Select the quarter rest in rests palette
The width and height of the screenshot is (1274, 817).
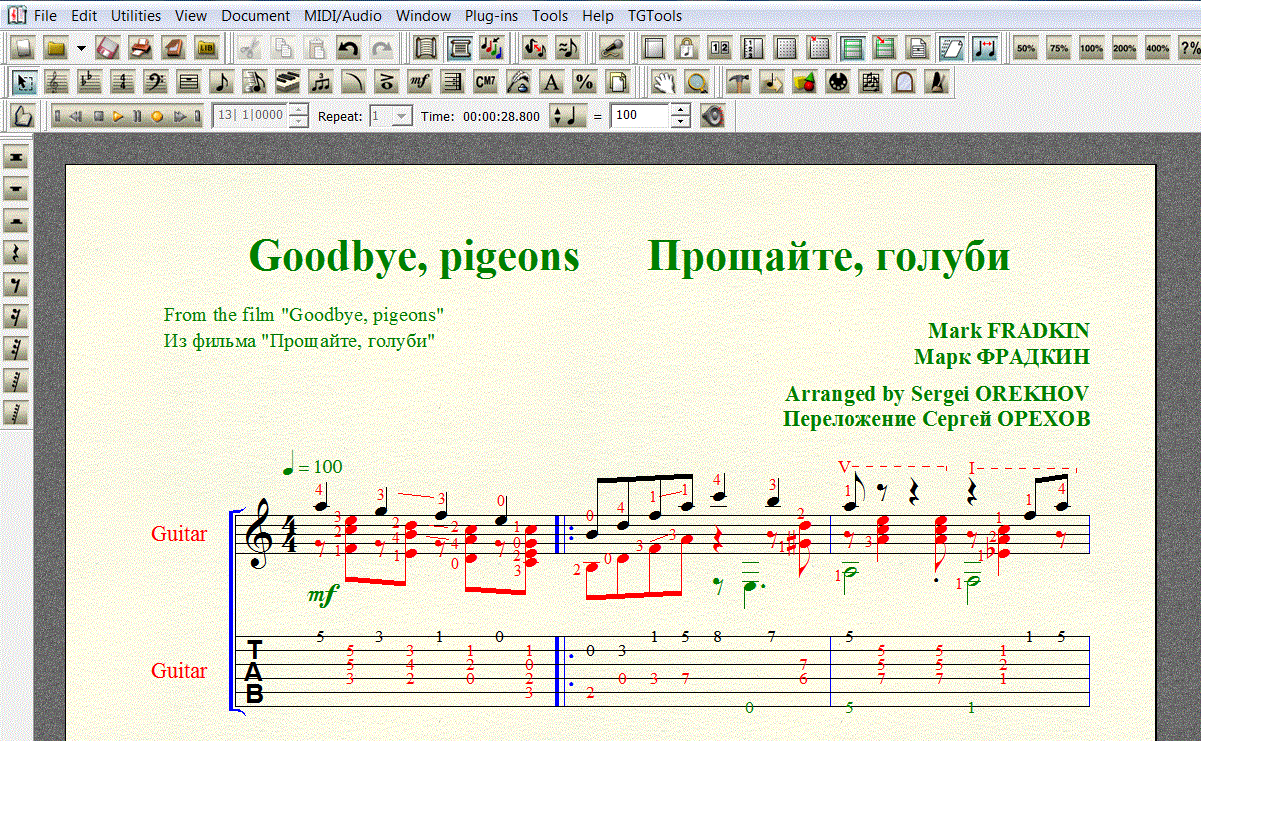[16, 253]
